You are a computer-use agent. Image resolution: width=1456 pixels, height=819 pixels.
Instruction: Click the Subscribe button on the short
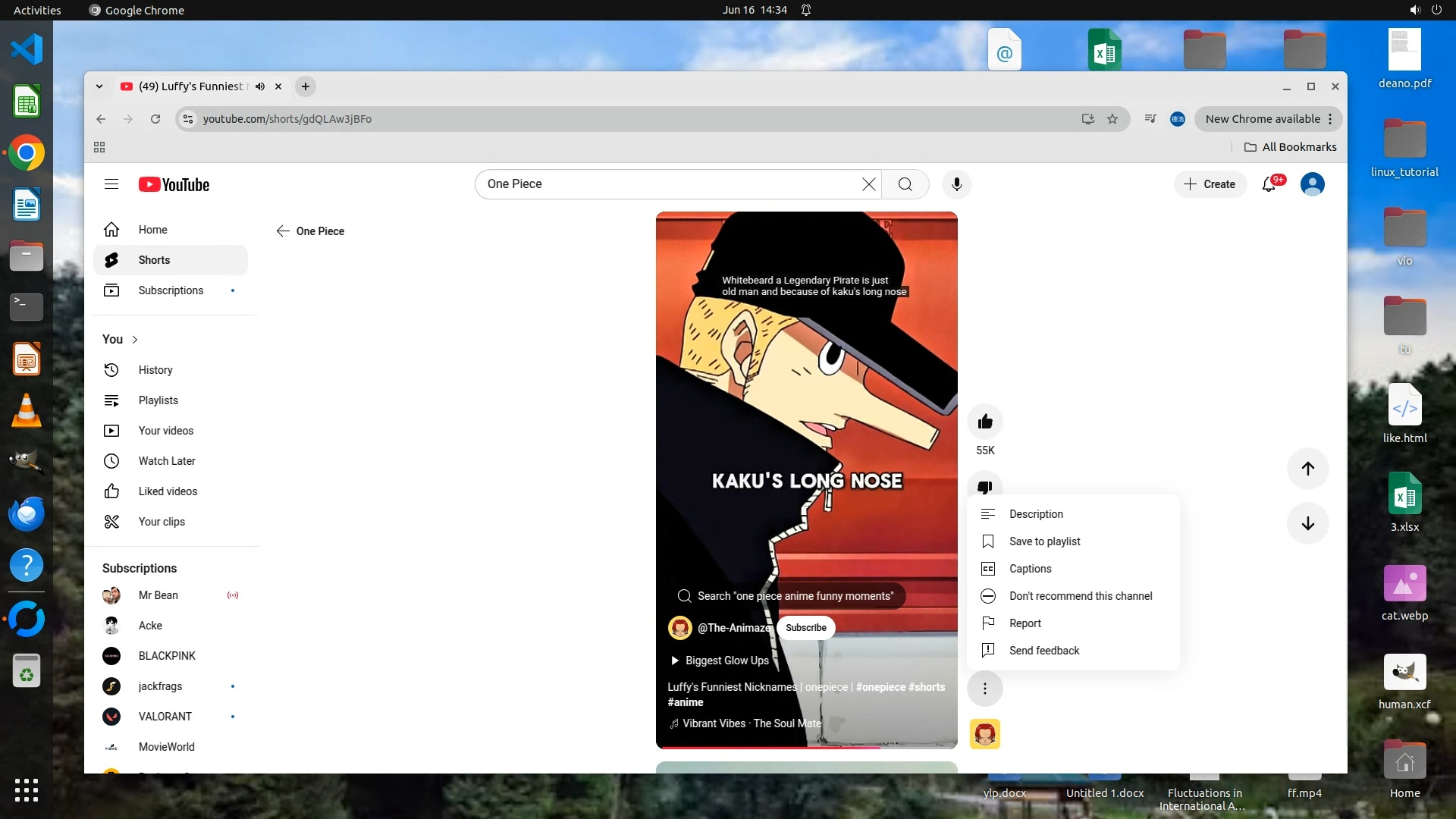(805, 628)
